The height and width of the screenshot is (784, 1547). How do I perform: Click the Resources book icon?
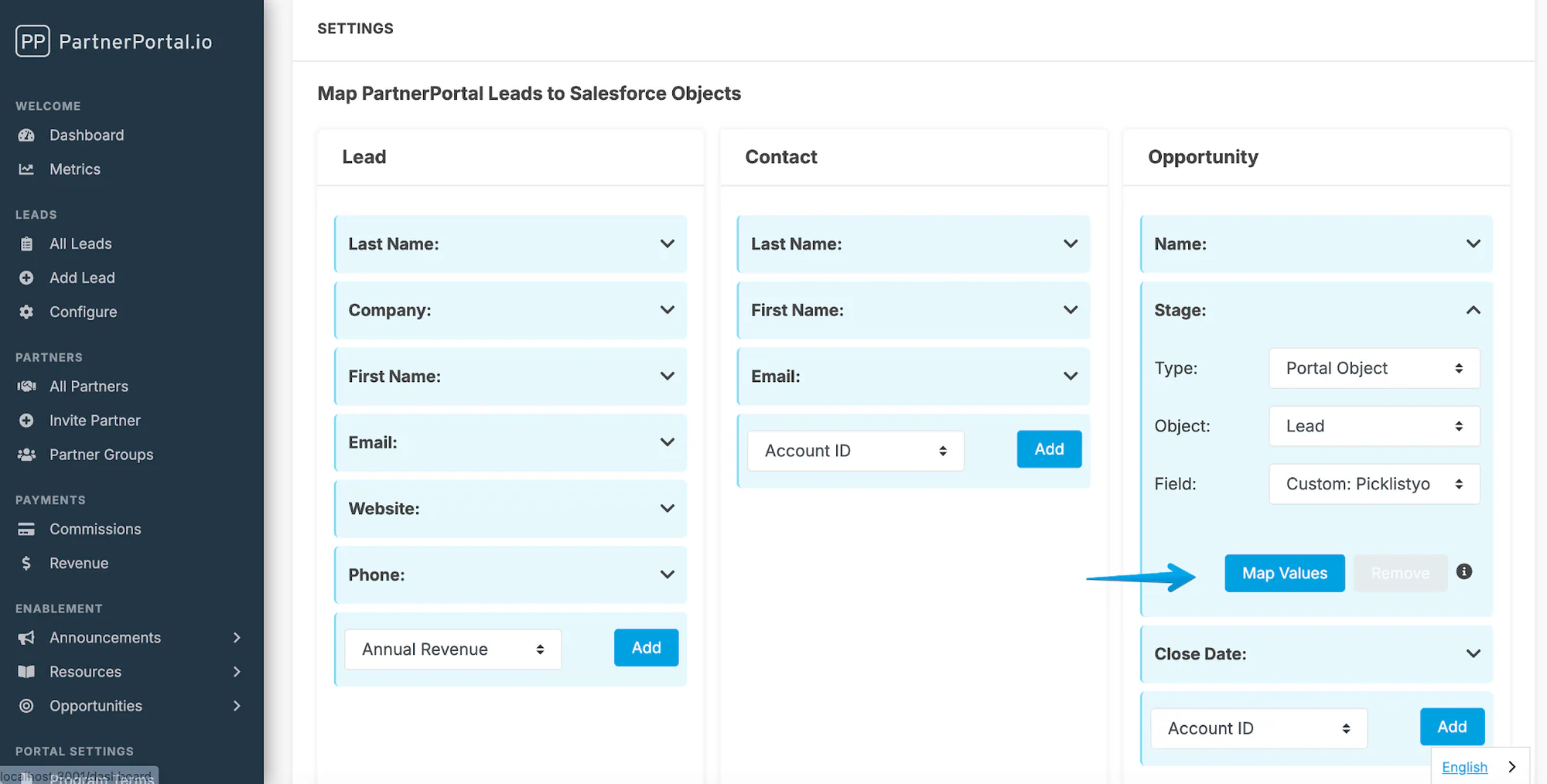(x=26, y=672)
